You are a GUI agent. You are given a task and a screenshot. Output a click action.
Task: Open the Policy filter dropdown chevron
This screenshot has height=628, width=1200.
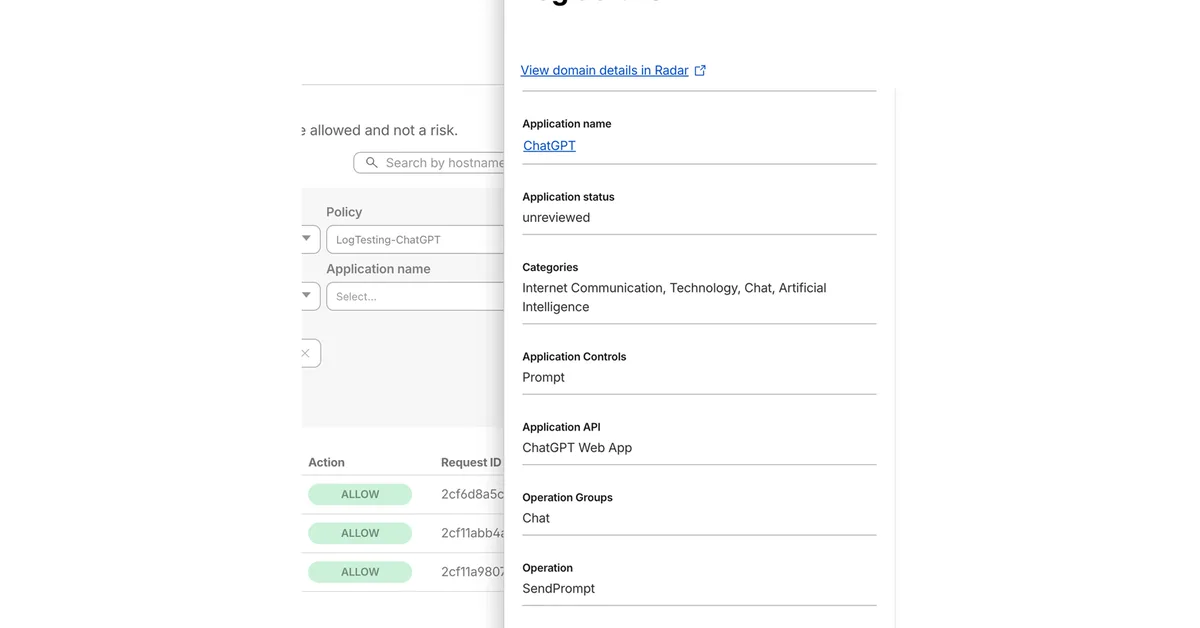pyautogui.click(x=307, y=239)
